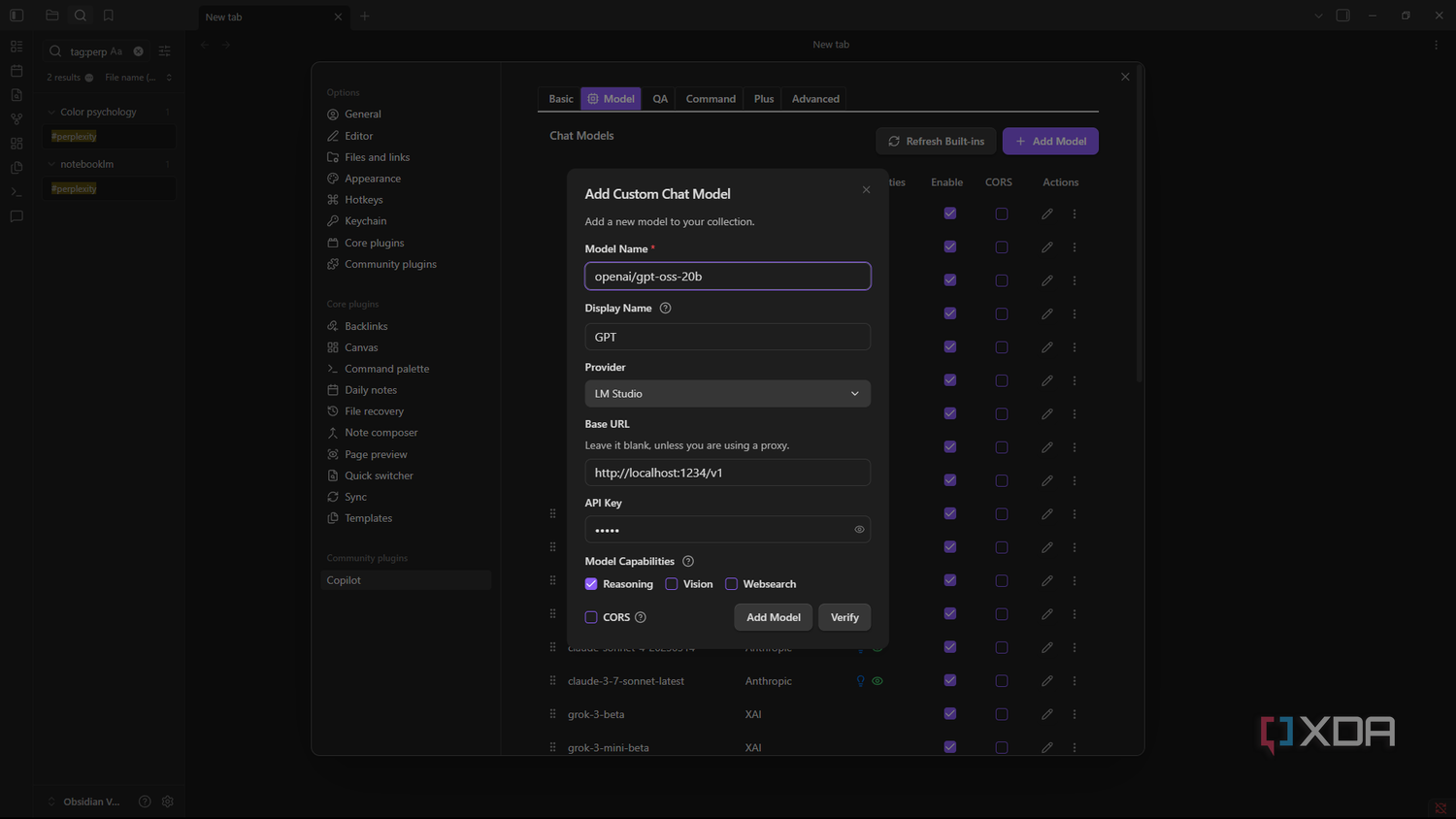Switch to the Command tab
The height and width of the screenshot is (819, 1456).
[711, 99]
